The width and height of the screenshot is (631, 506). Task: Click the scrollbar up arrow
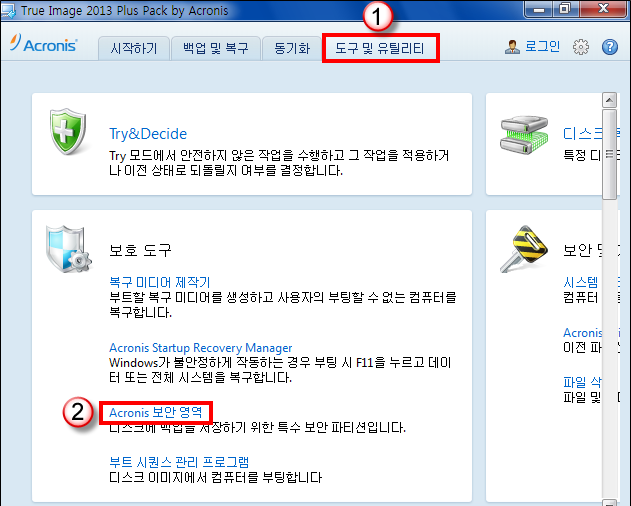pyautogui.click(x=609, y=100)
